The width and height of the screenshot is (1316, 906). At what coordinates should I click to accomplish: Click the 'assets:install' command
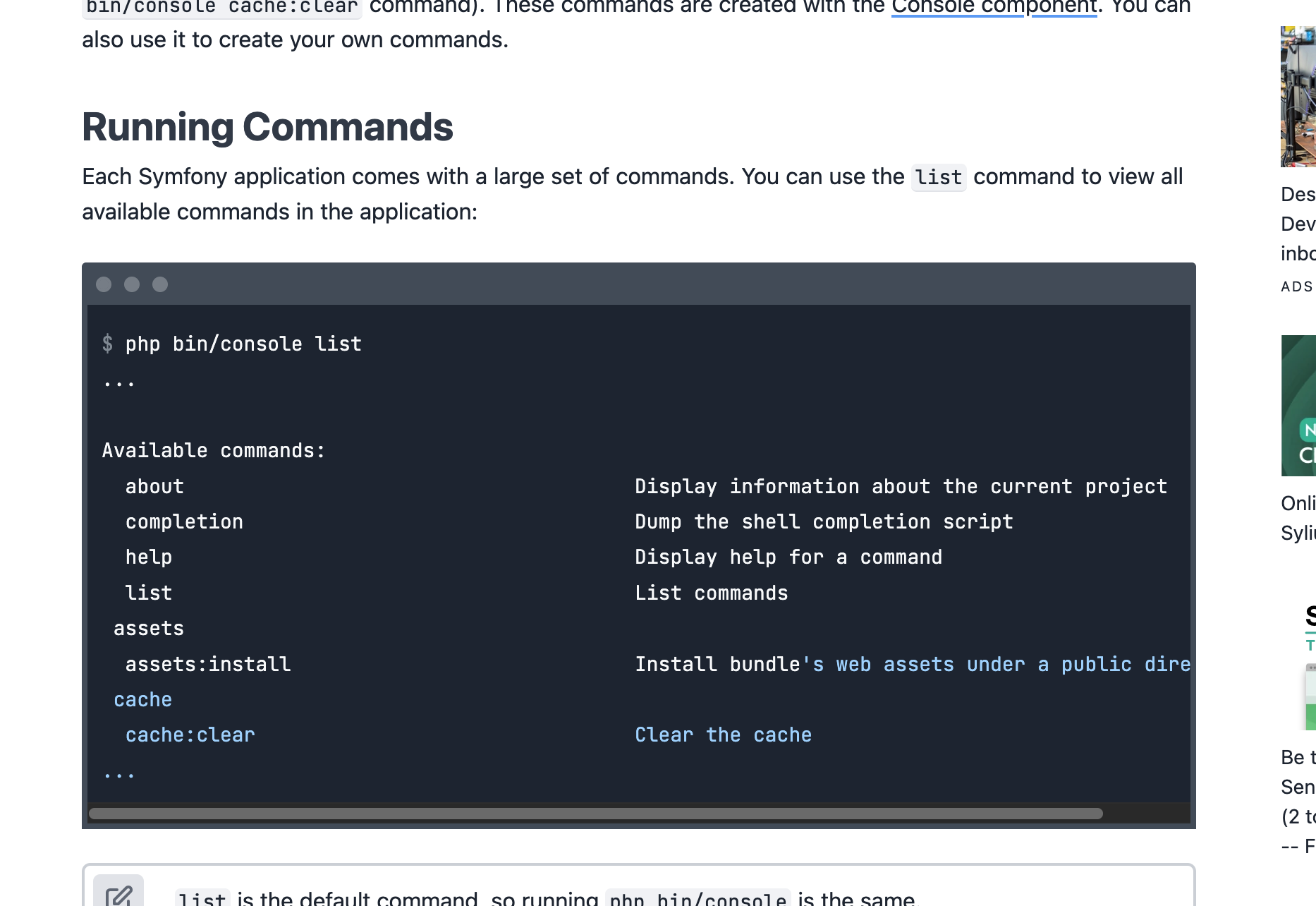[x=208, y=664]
